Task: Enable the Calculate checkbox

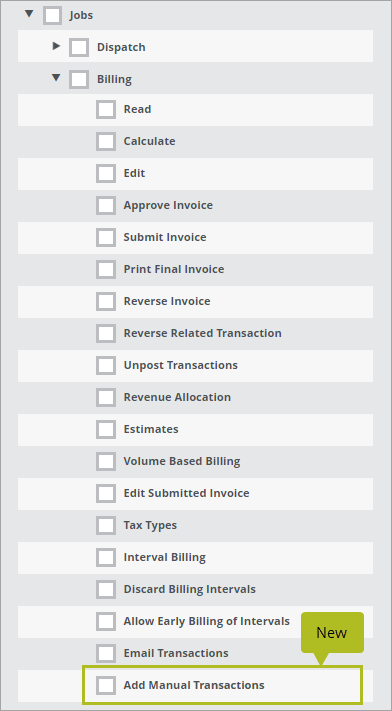Action: pyautogui.click(x=106, y=141)
